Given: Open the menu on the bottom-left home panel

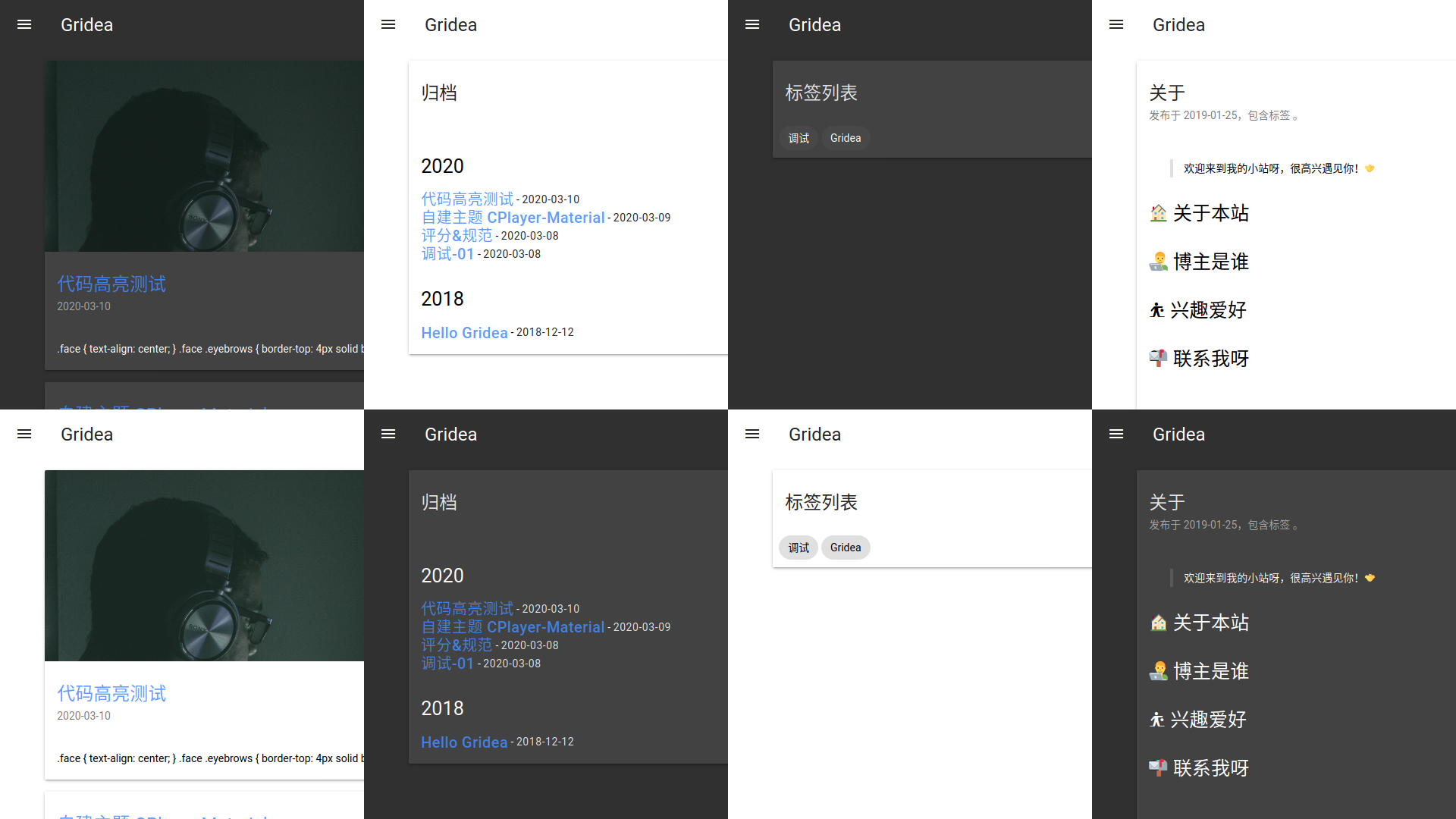Looking at the screenshot, I should click(24, 434).
